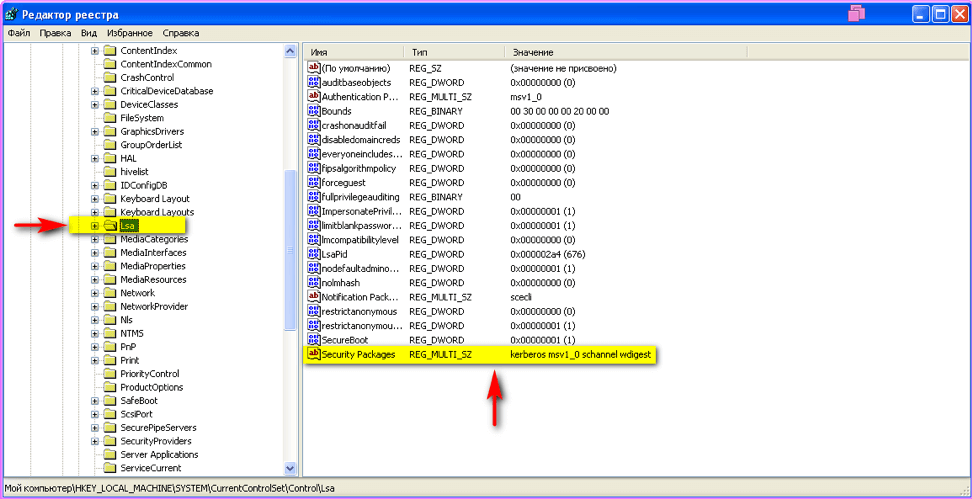Expand the ContentIndex key
Image resolution: width=972 pixels, height=499 pixels.
[95, 51]
